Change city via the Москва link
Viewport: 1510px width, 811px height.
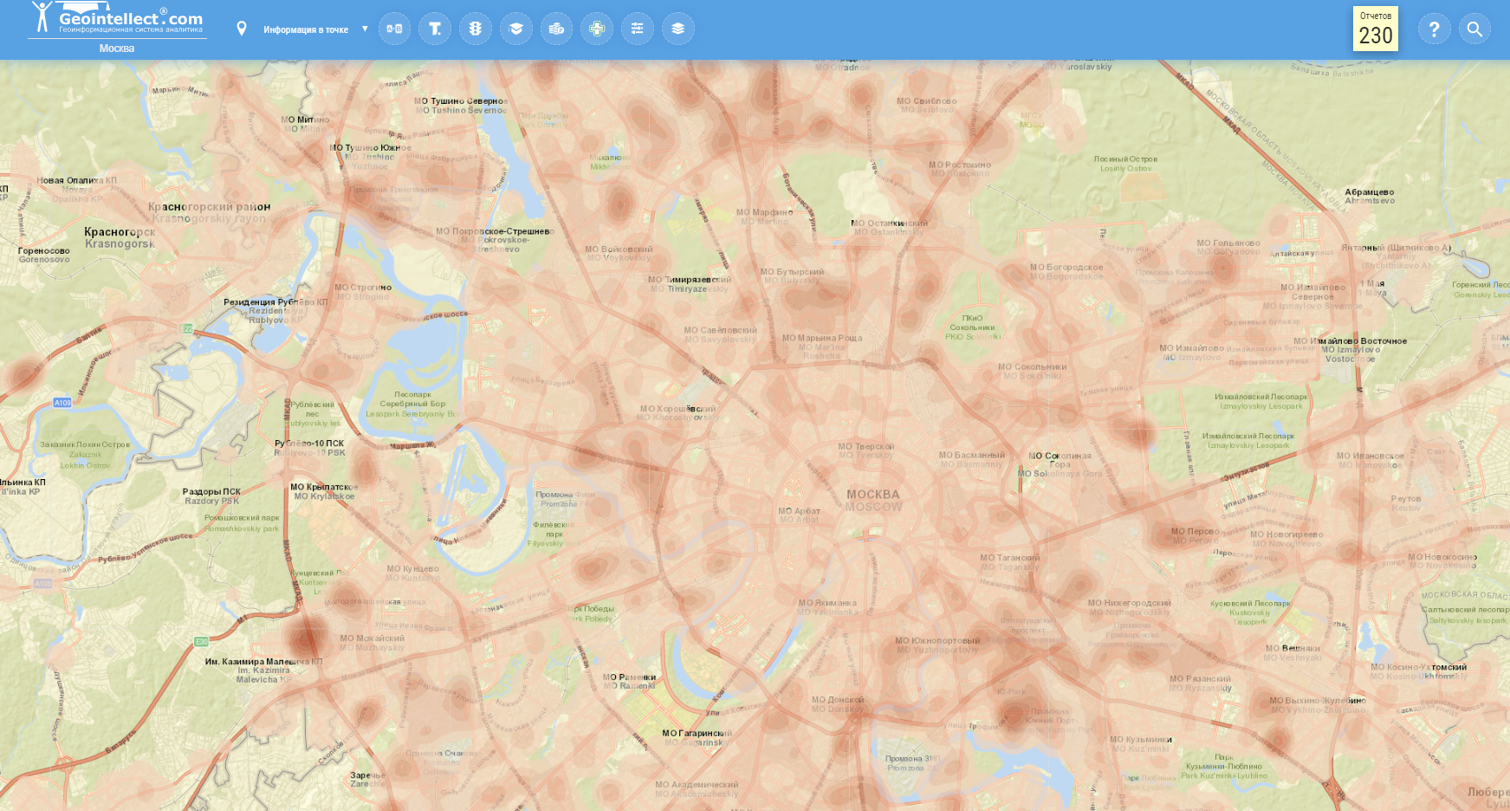coord(117,48)
